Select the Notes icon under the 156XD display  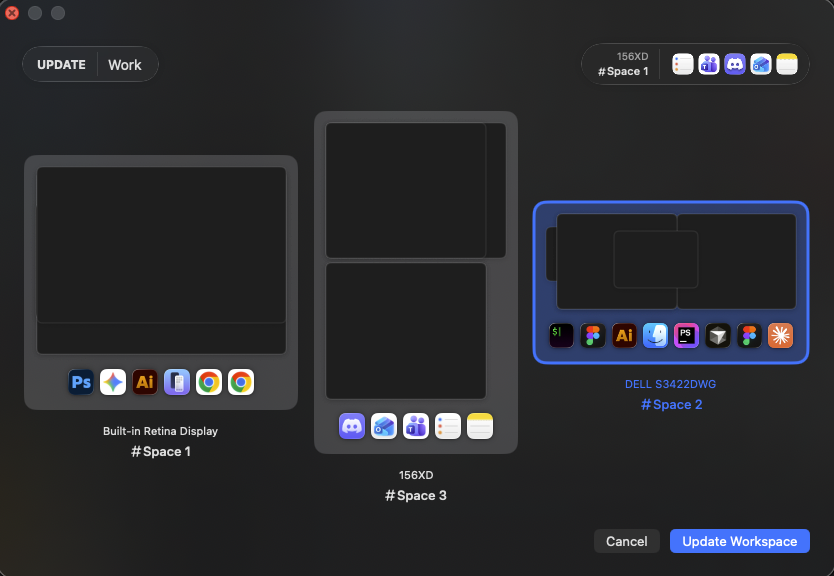pyautogui.click(x=480, y=426)
